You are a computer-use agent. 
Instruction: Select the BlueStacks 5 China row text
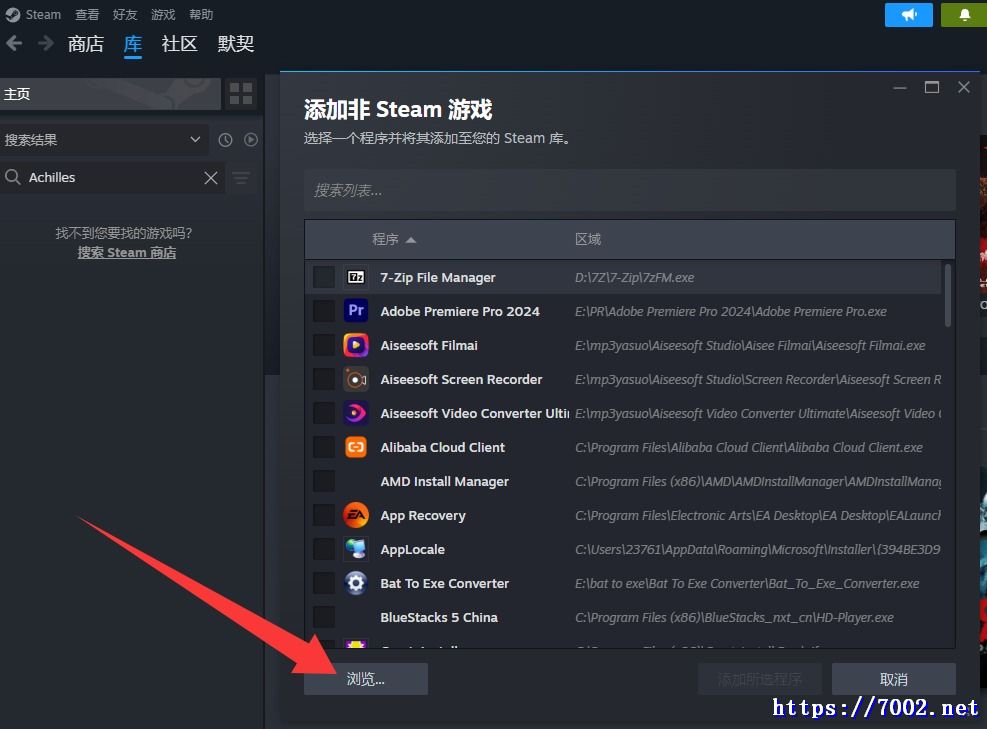(439, 618)
